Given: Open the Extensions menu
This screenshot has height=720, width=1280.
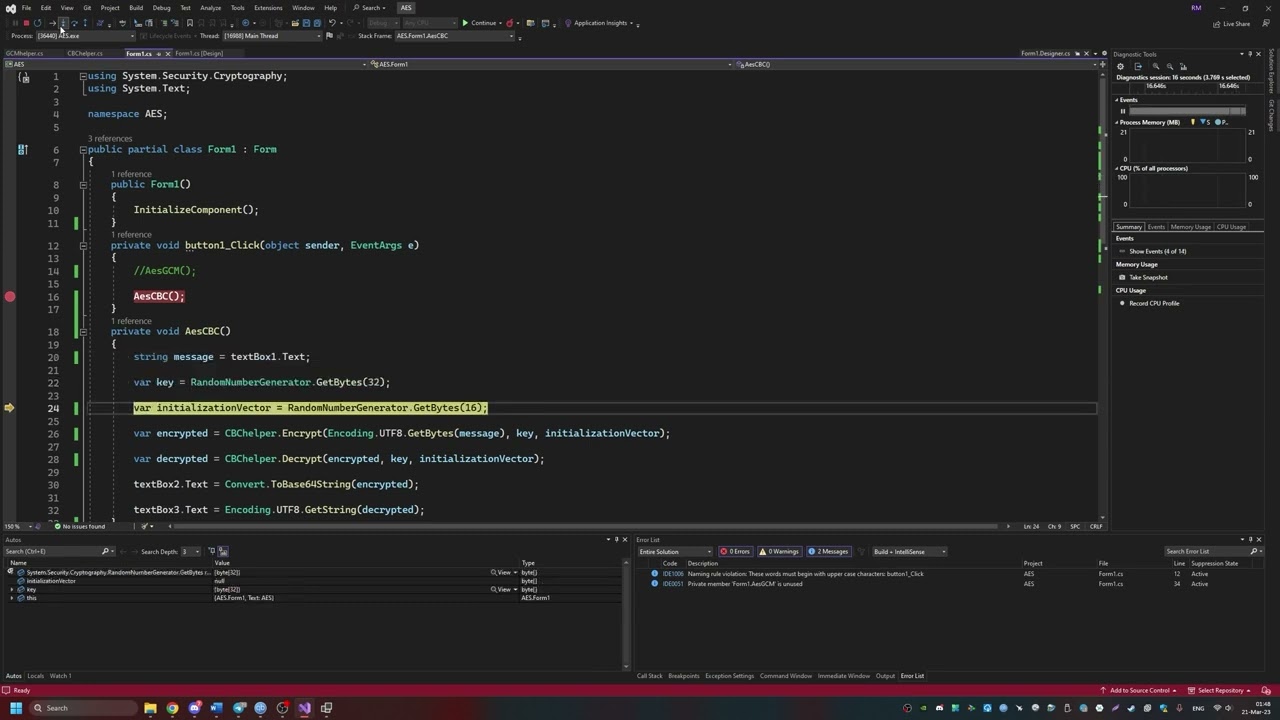Looking at the screenshot, I should pos(268,8).
